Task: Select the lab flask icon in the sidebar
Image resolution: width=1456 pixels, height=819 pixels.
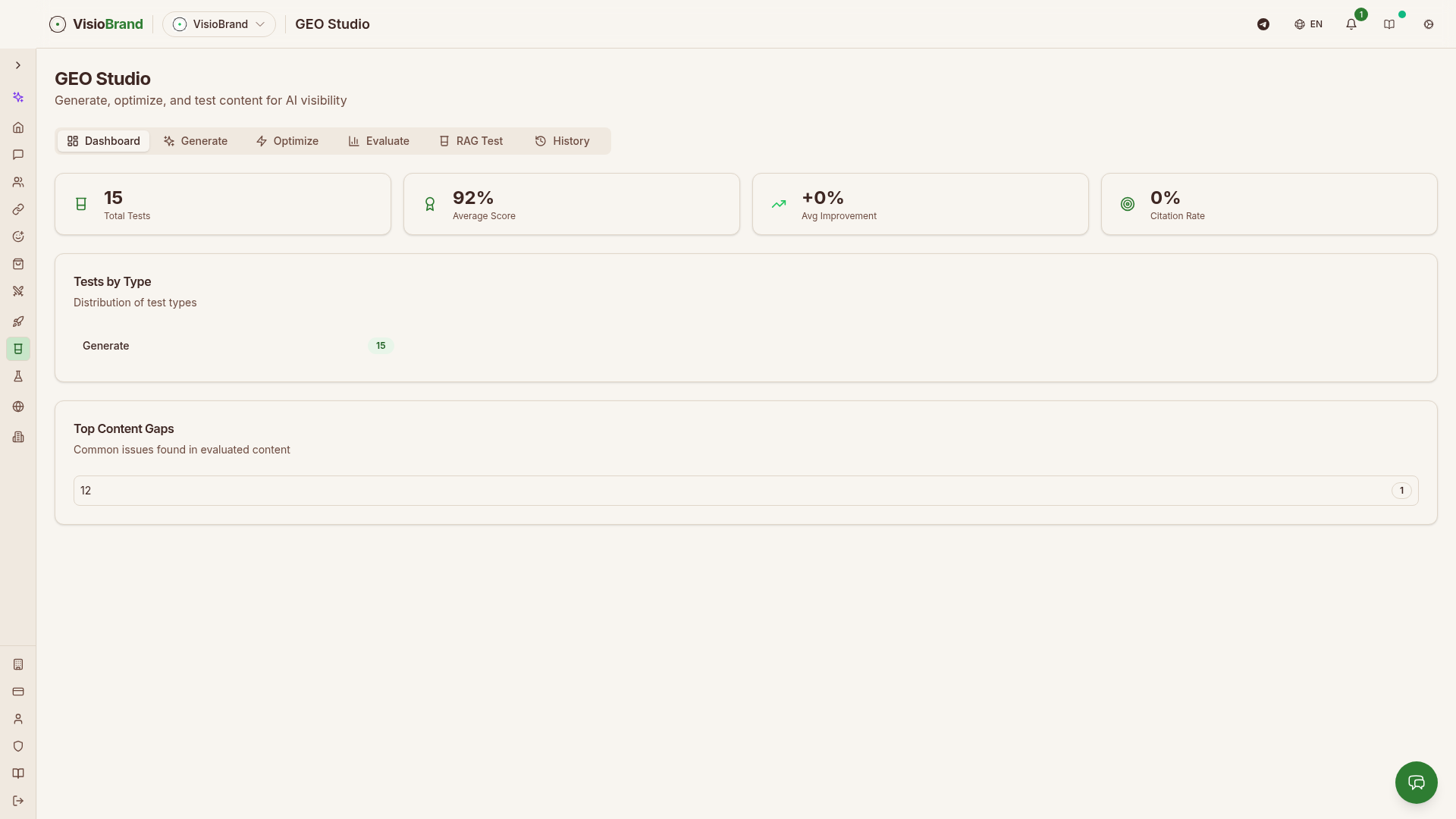Action: (18, 376)
